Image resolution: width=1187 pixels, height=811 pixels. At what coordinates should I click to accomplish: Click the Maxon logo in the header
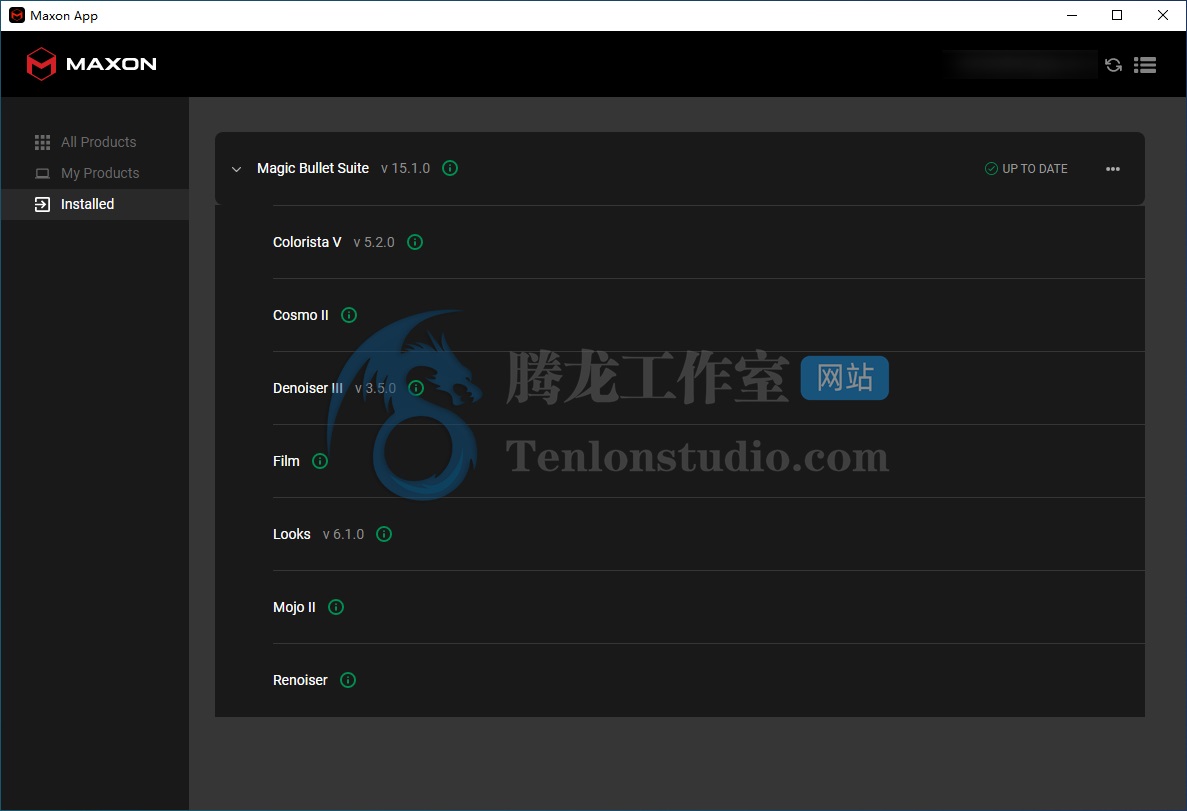point(92,64)
